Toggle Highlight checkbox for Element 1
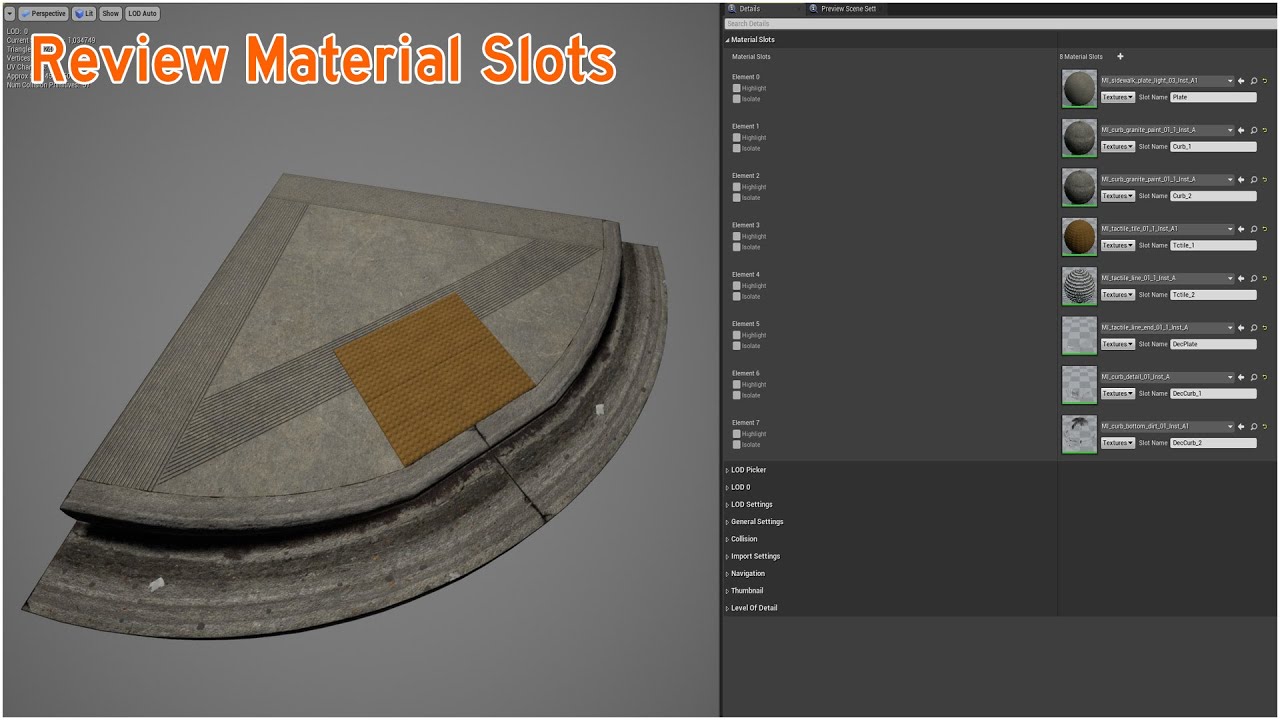The image size is (1280, 720). click(x=736, y=137)
